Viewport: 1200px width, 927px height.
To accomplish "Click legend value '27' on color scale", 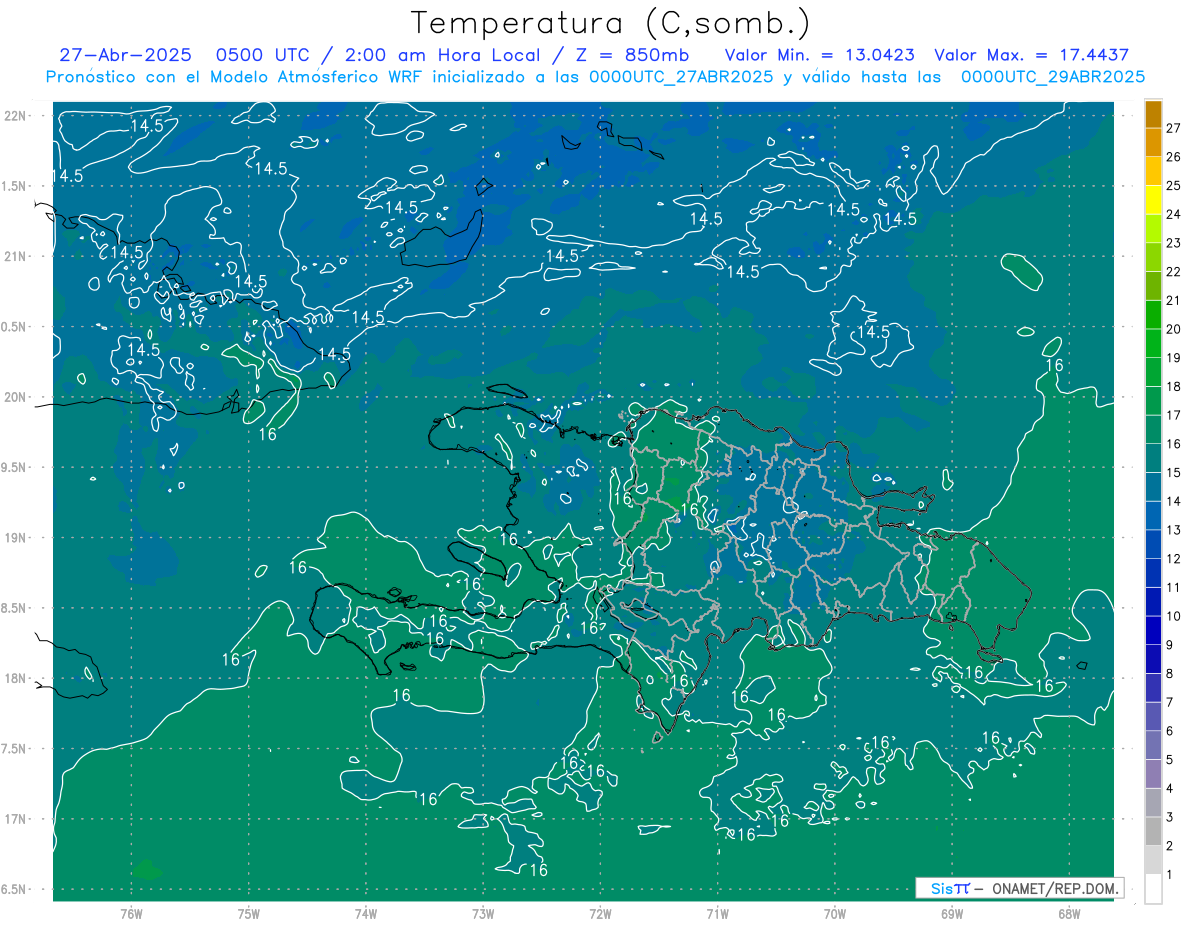I will (x=1173, y=128).
